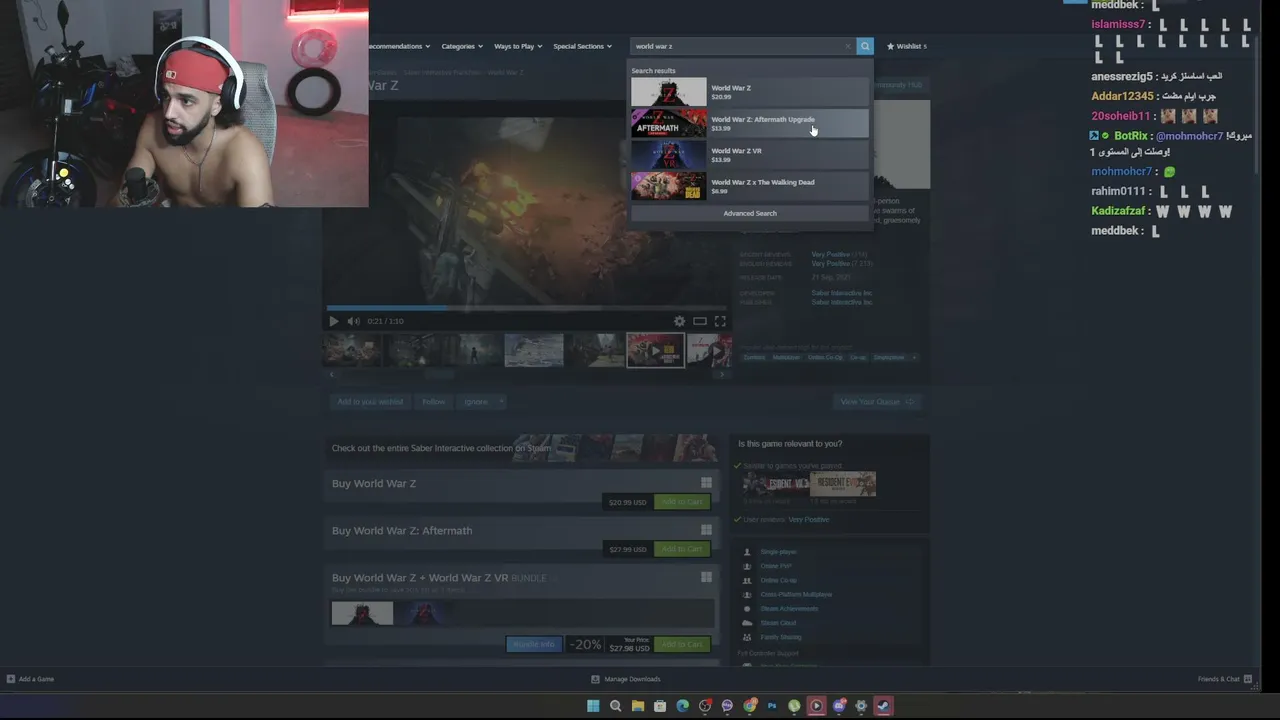Image resolution: width=1280 pixels, height=720 pixels.
Task: Click Windows icon in Buy World War Z row
Action: click(706, 483)
